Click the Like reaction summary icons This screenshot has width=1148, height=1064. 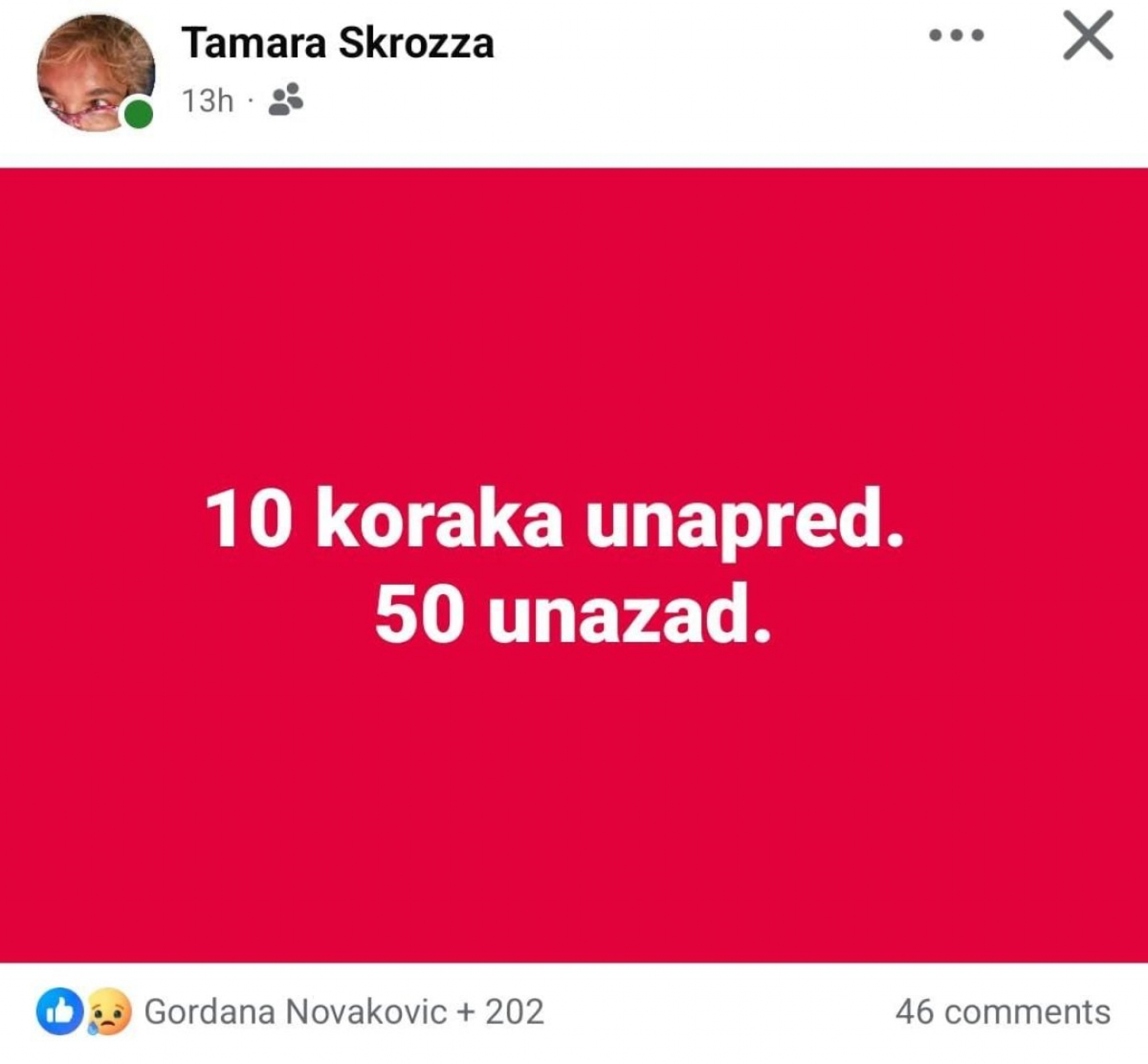84,1010
